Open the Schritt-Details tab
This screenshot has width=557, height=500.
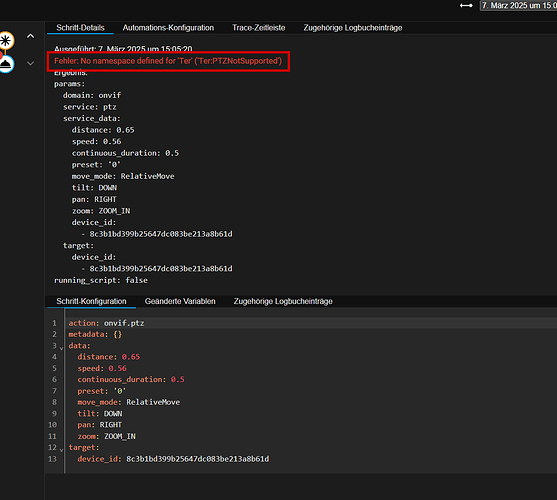click(80, 28)
